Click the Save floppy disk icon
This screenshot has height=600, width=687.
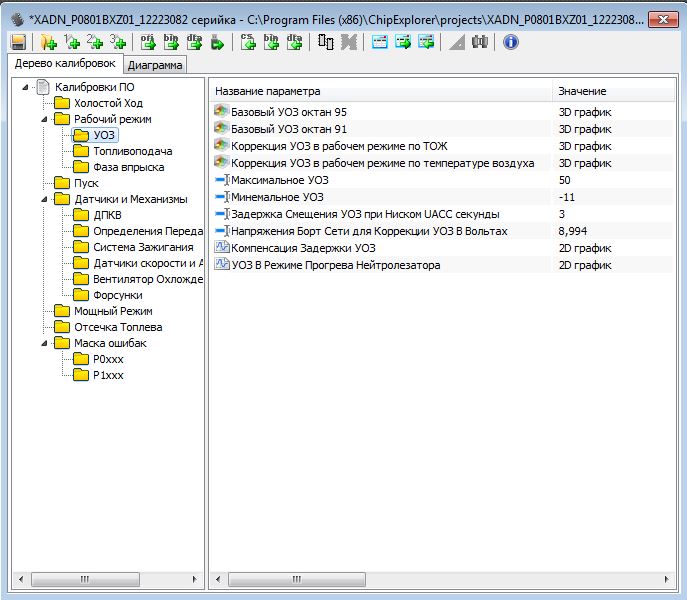click(x=18, y=42)
